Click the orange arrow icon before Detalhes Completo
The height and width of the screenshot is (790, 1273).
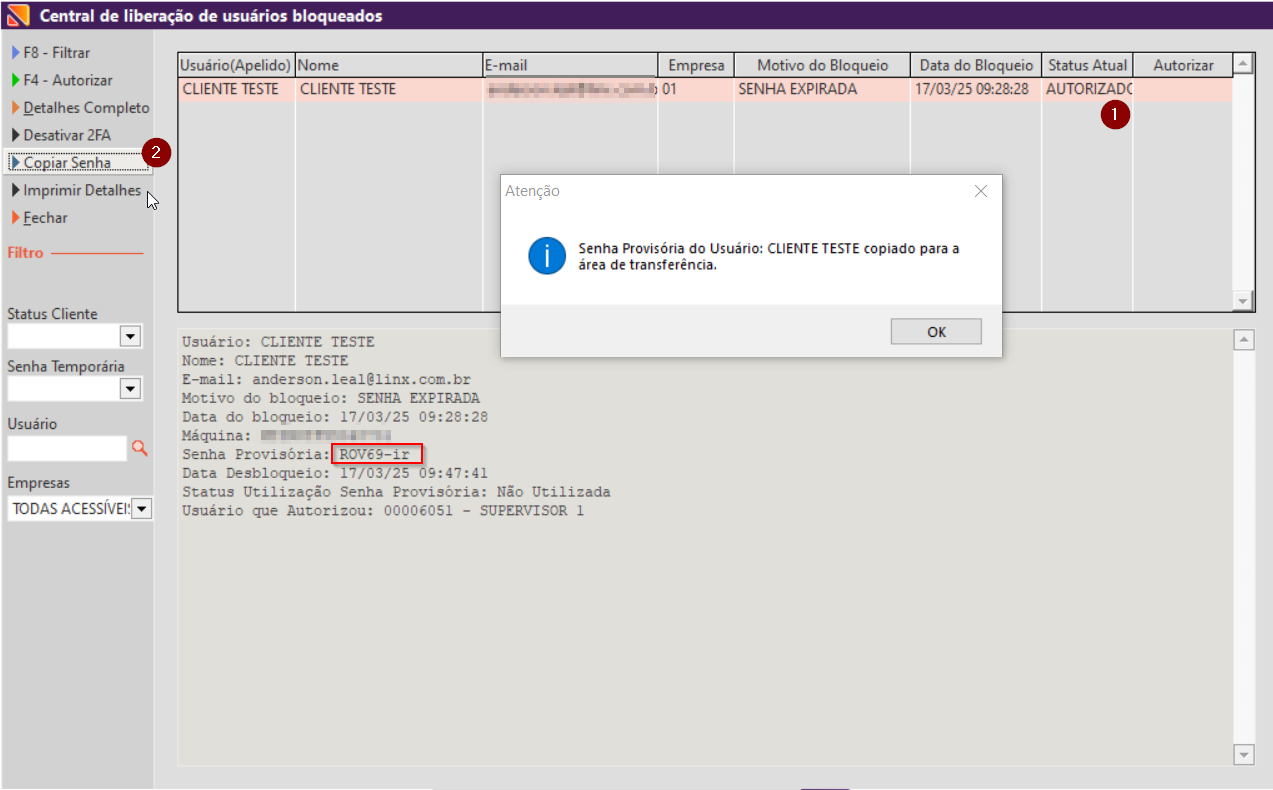coord(15,107)
